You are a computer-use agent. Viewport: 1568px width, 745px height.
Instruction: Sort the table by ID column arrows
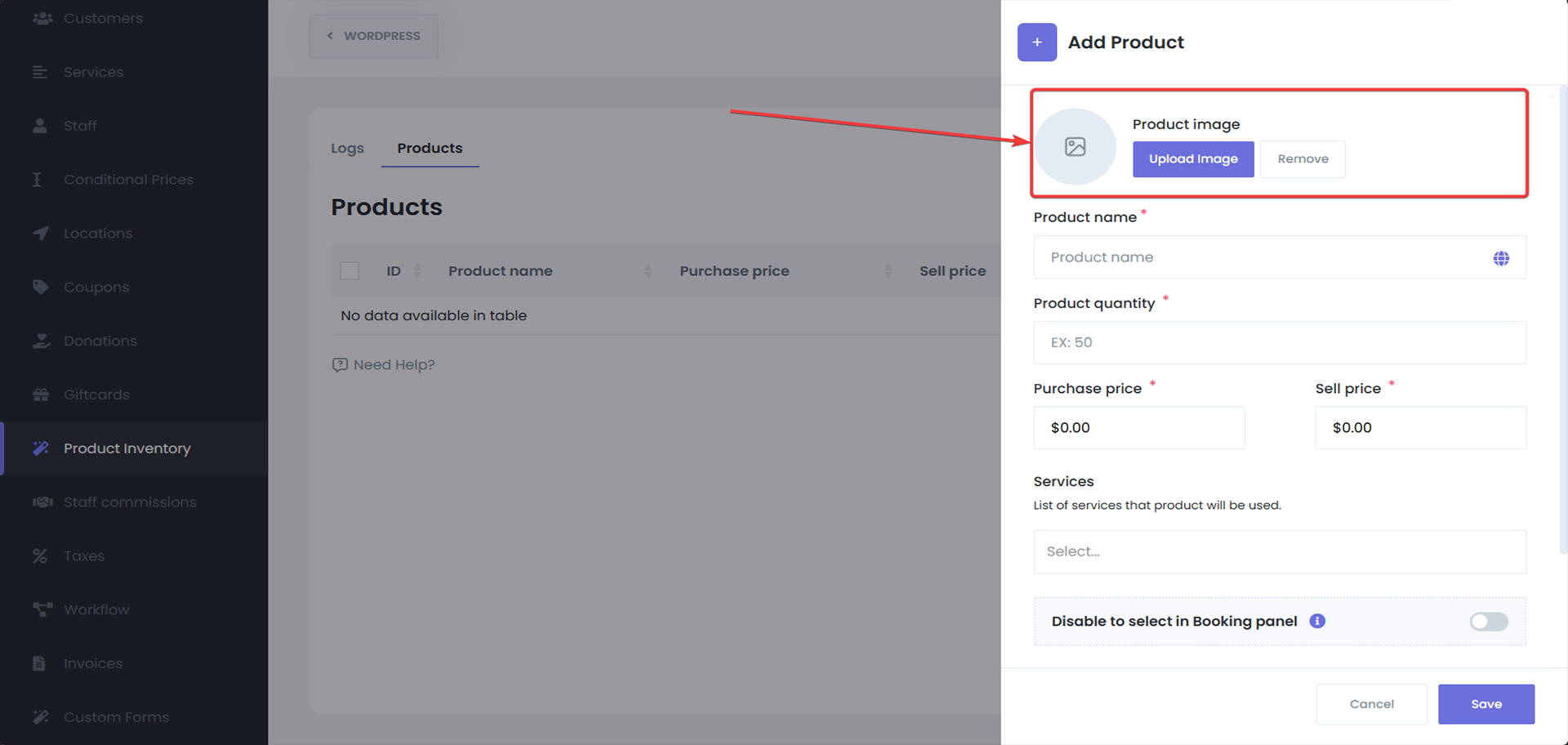click(x=416, y=271)
